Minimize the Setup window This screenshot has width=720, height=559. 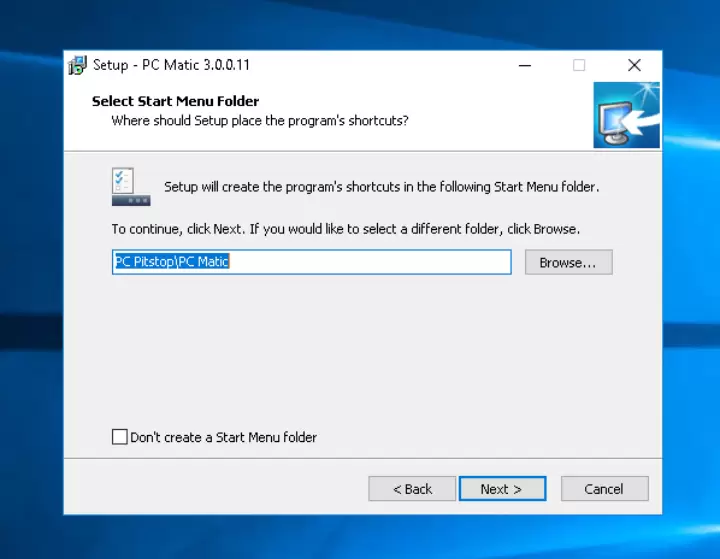(525, 65)
